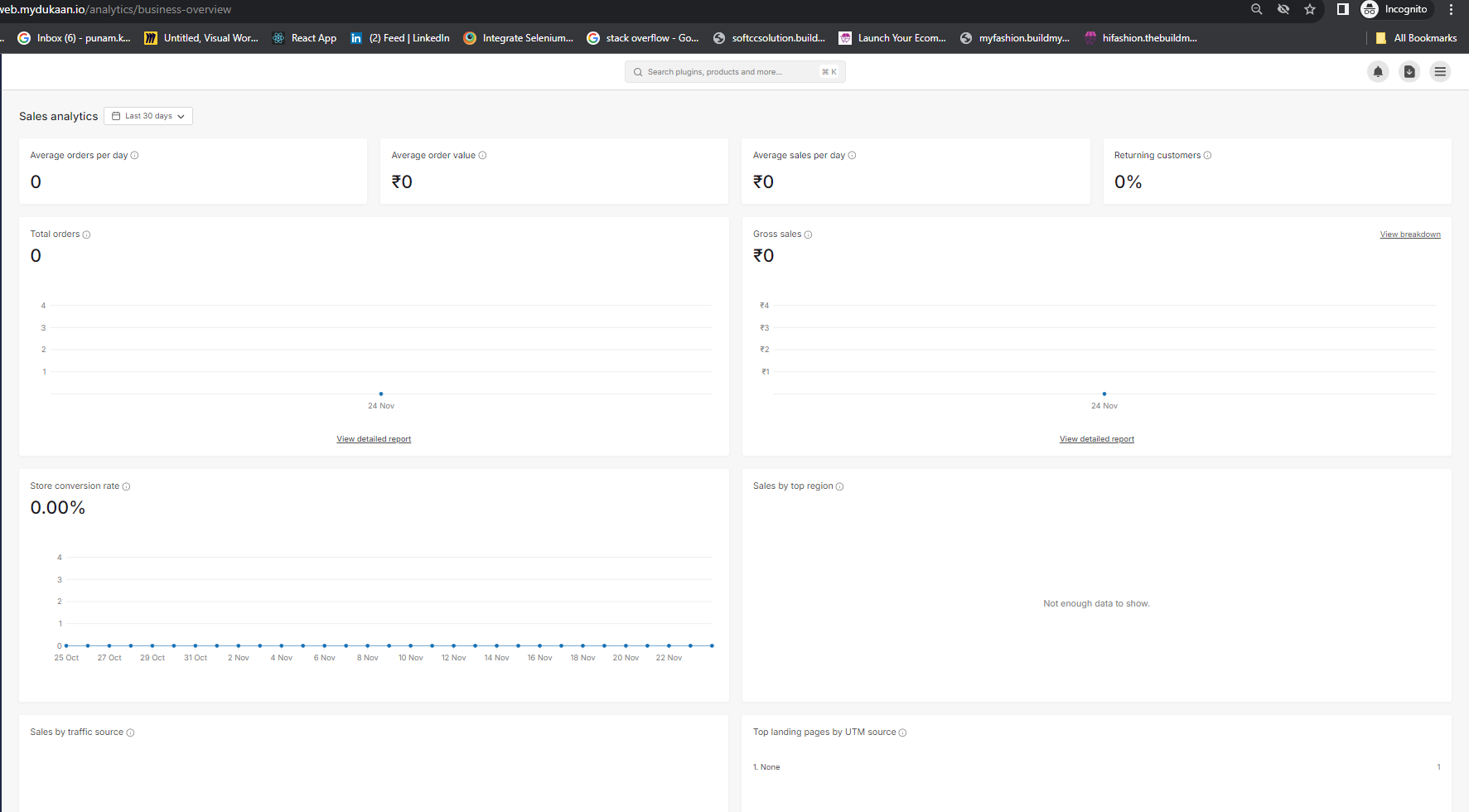Click the crossed-out eye icon in the address bar
The image size is (1469, 812).
[x=1283, y=9]
